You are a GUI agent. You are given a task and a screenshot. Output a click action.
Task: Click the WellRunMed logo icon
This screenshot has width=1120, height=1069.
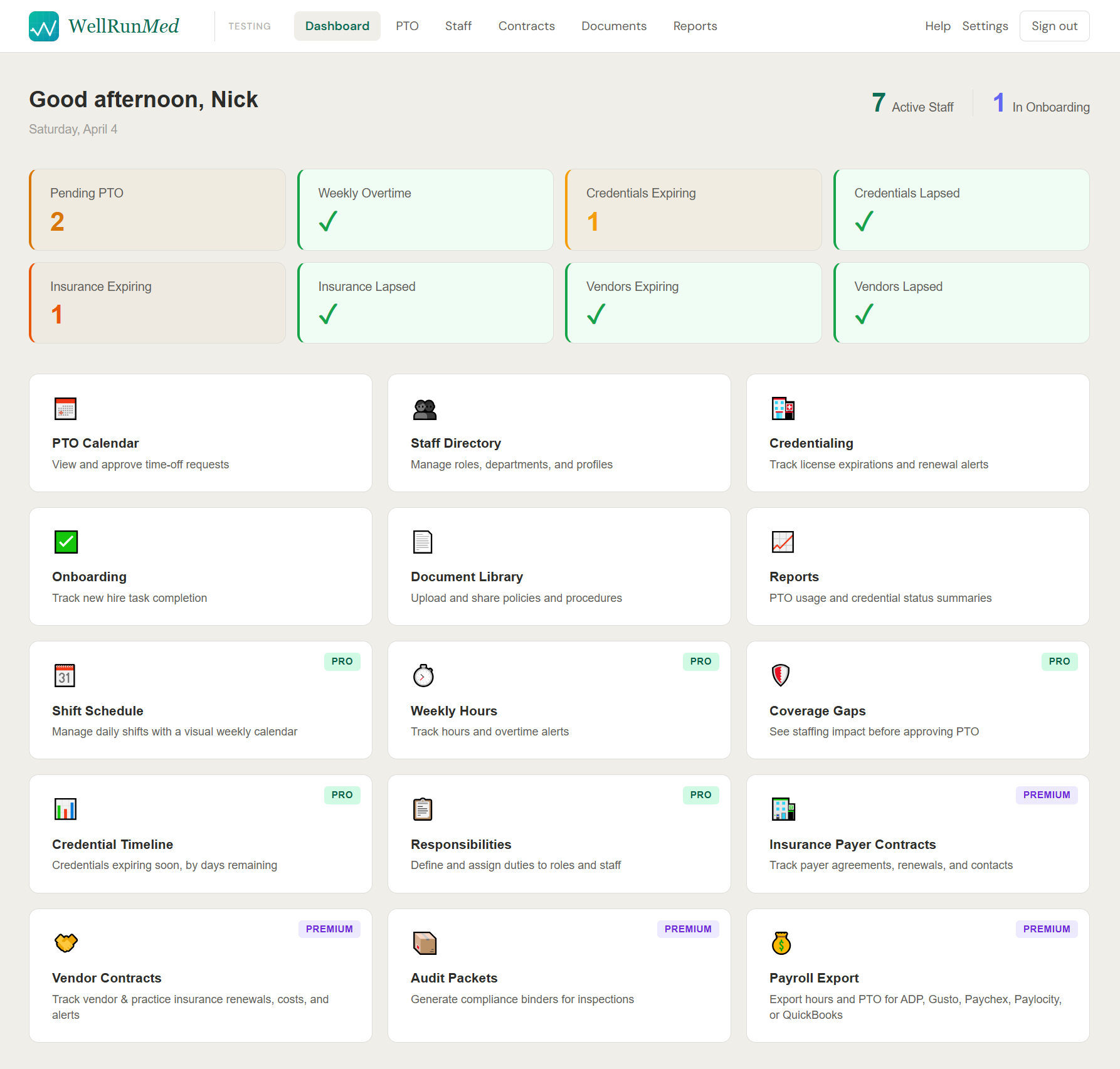pos(43,26)
